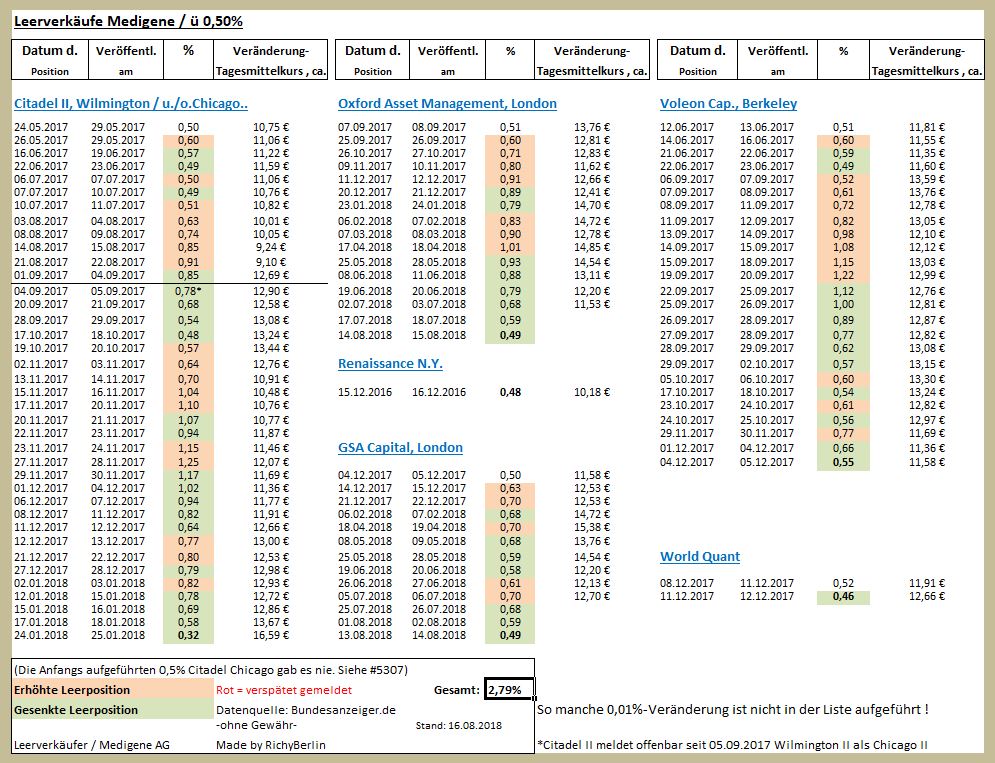The height and width of the screenshot is (763, 995).
Task: Select the bold Citadel value '0,32'
Action: (188, 635)
